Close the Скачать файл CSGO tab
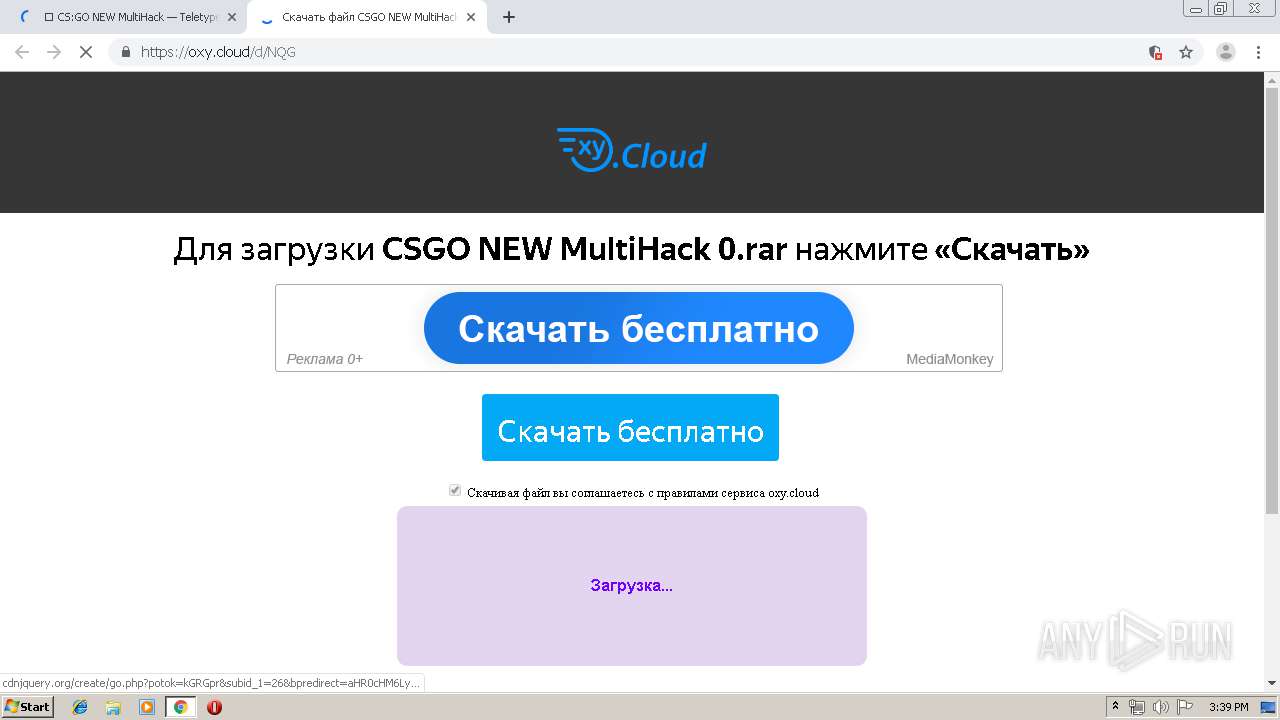The image size is (1280, 720). click(x=471, y=17)
